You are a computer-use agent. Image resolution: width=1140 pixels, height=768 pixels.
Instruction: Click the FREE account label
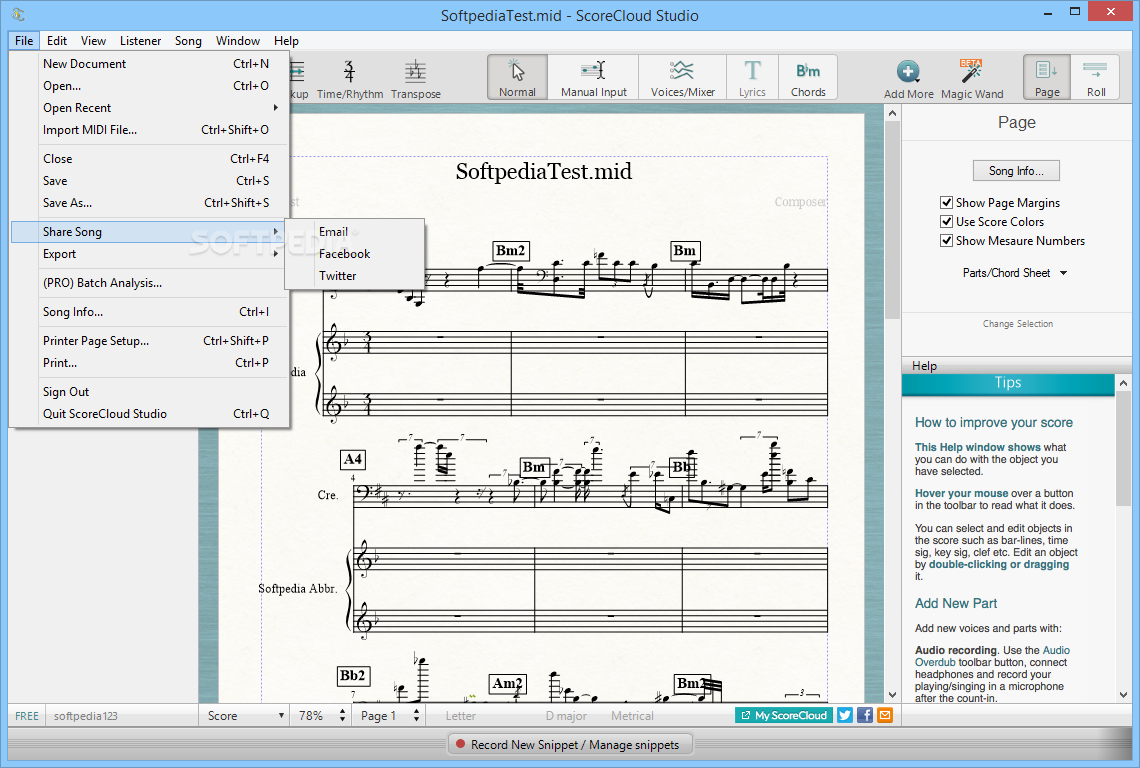tap(27, 716)
